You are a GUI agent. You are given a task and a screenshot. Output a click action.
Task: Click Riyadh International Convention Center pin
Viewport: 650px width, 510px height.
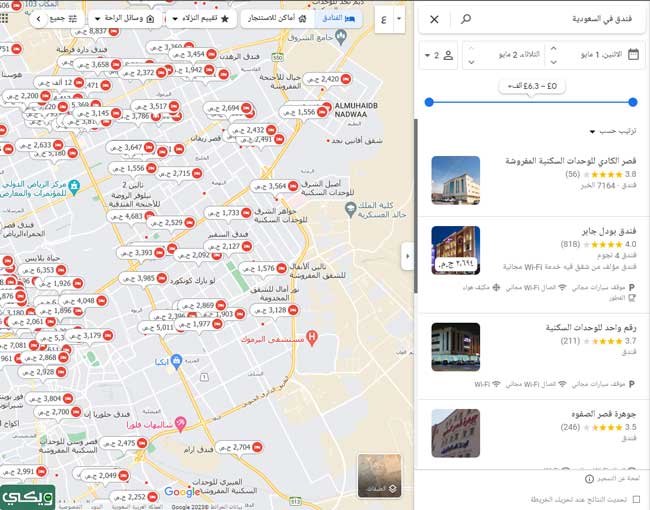click(x=74, y=187)
